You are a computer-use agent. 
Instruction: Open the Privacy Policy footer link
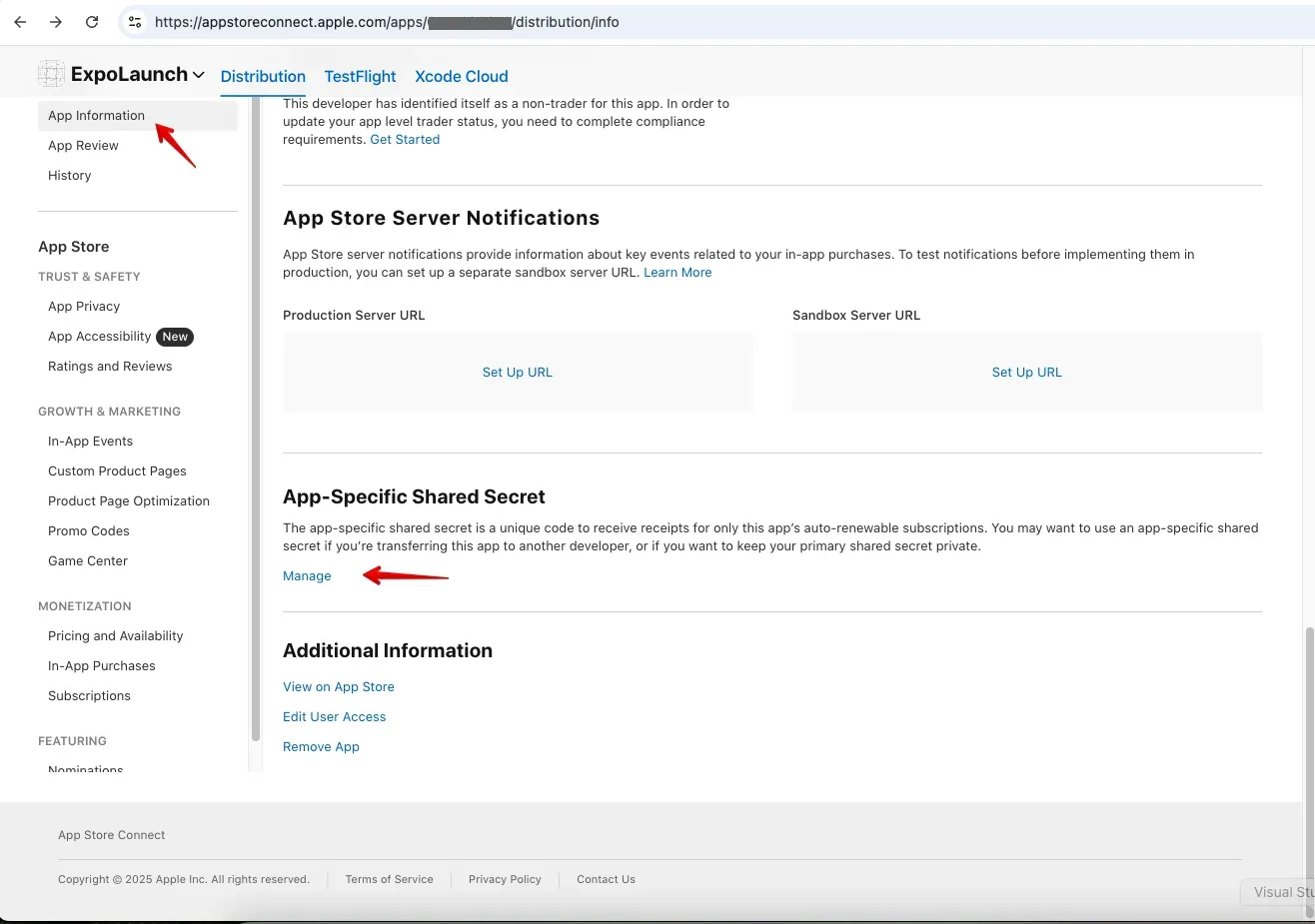[x=505, y=880]
